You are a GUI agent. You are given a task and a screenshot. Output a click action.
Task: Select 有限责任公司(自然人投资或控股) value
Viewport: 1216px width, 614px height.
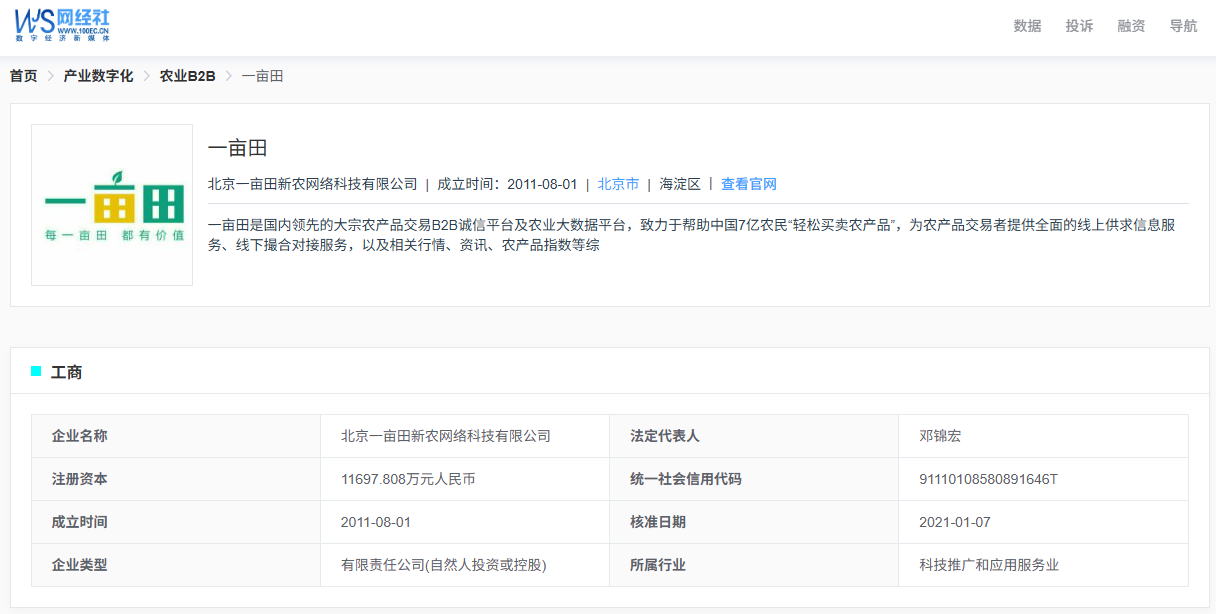(x=444, y=565)
